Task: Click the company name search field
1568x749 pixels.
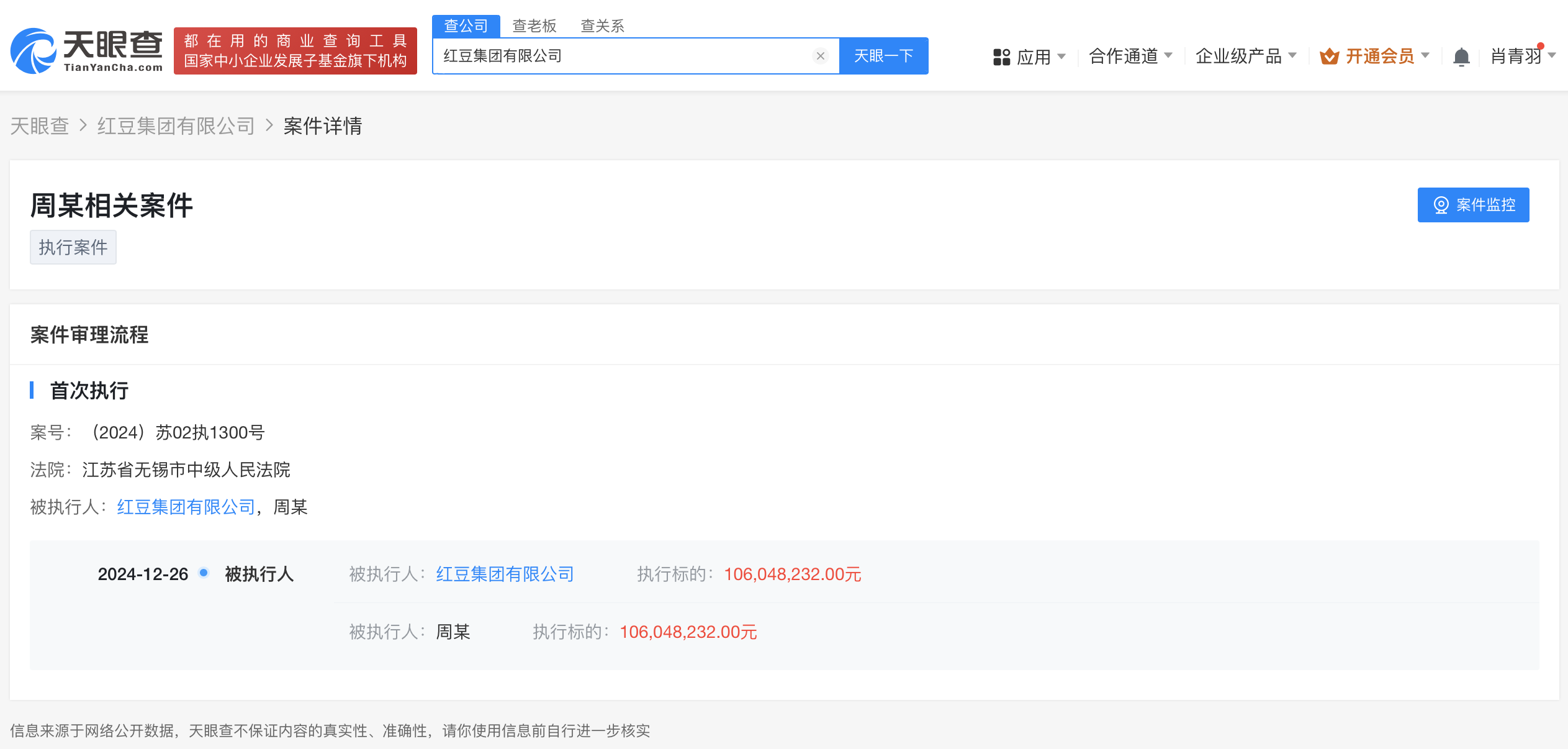Action: [x=621, y=56]
